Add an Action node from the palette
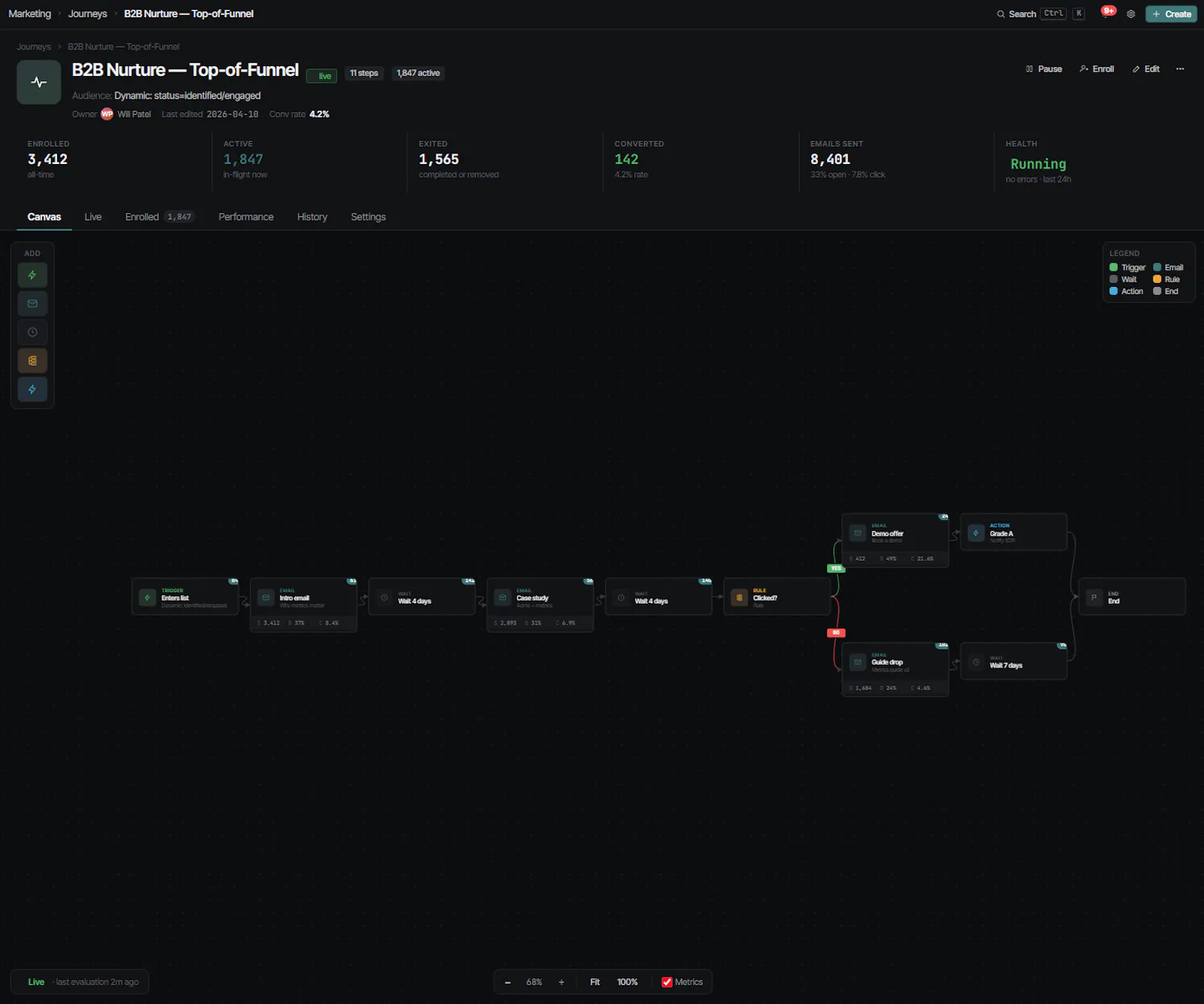The height and width of the screenshot is (1004, 1204). [x=32, y=390]
